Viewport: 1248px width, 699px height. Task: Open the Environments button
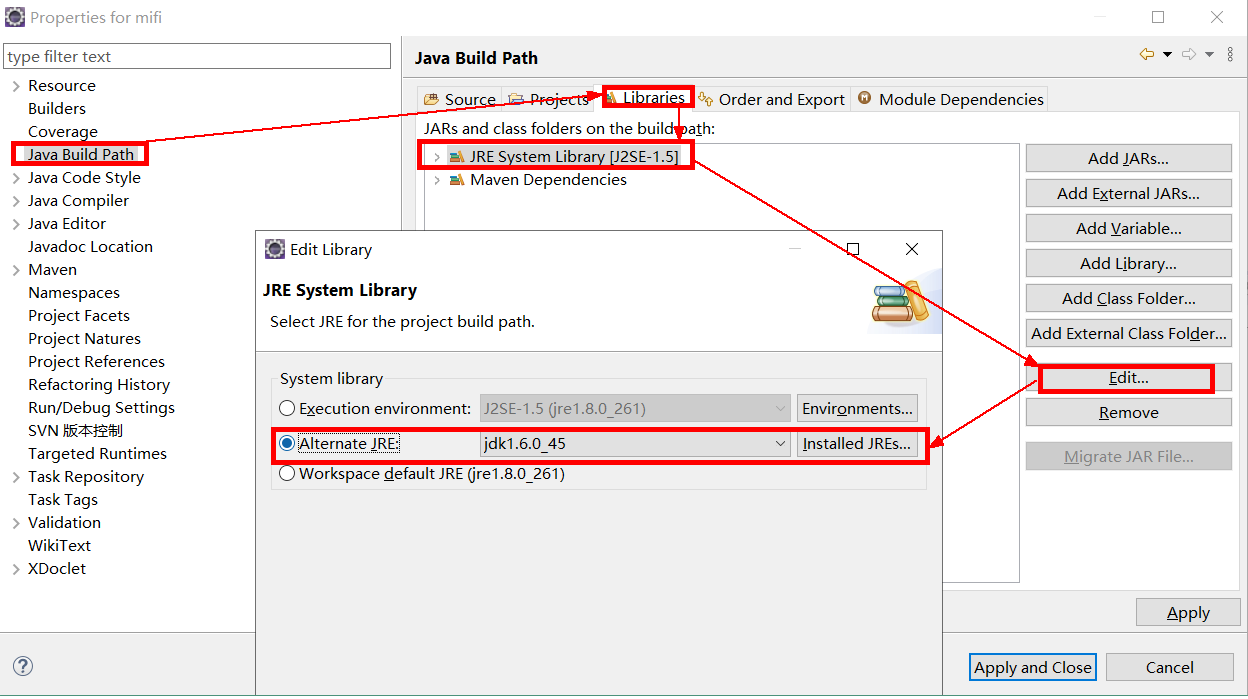point(857,408)
